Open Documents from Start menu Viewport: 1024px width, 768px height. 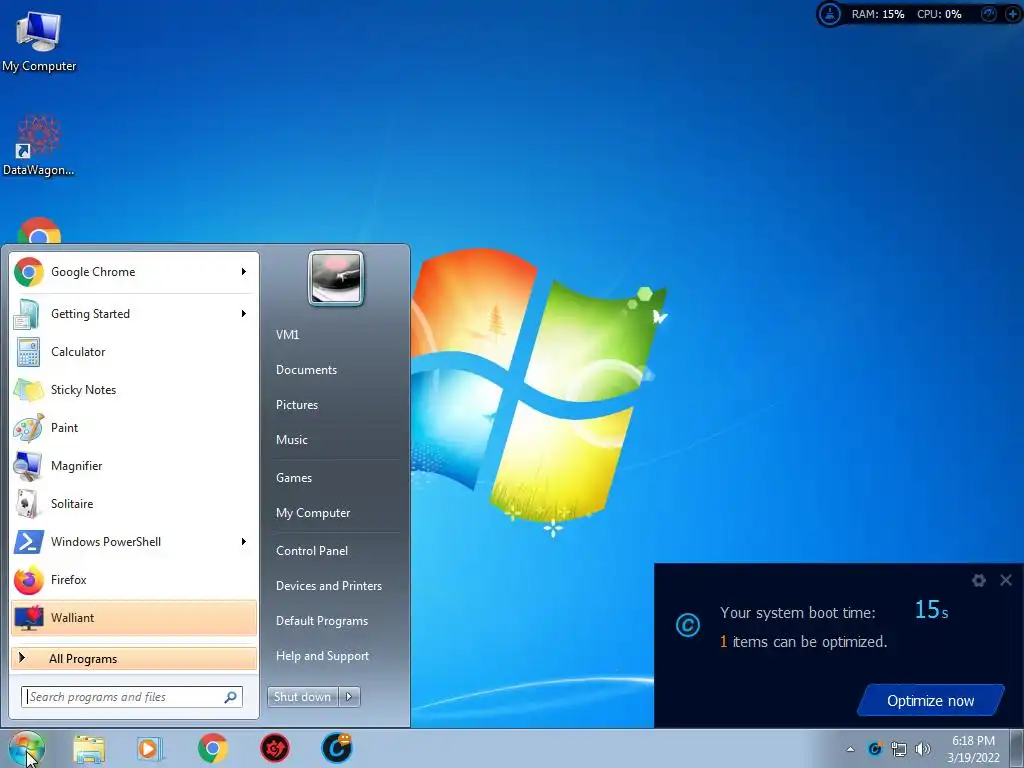point(306,370)
